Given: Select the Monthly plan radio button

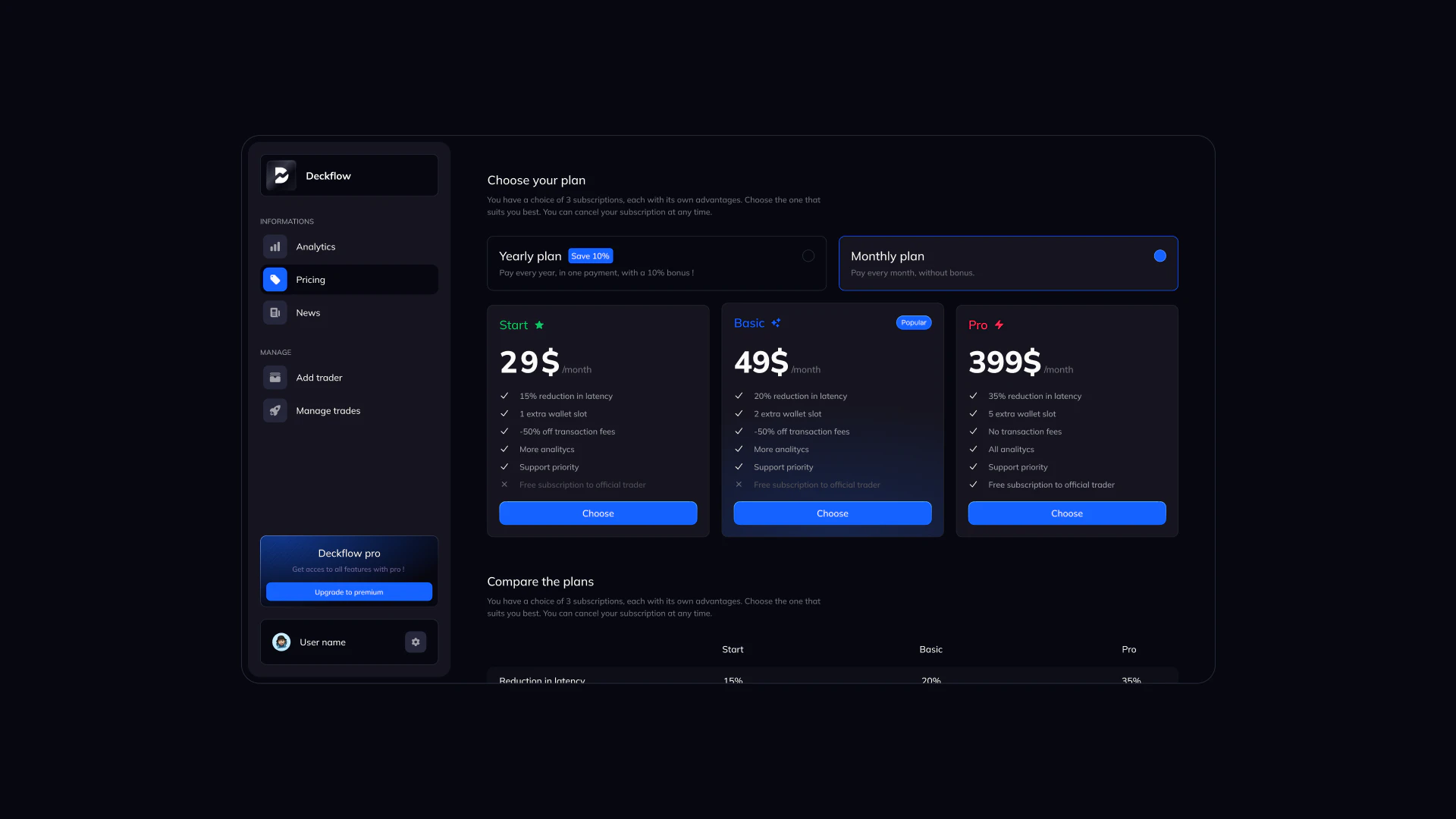Looking at the screenshot, I should 1159,256.
